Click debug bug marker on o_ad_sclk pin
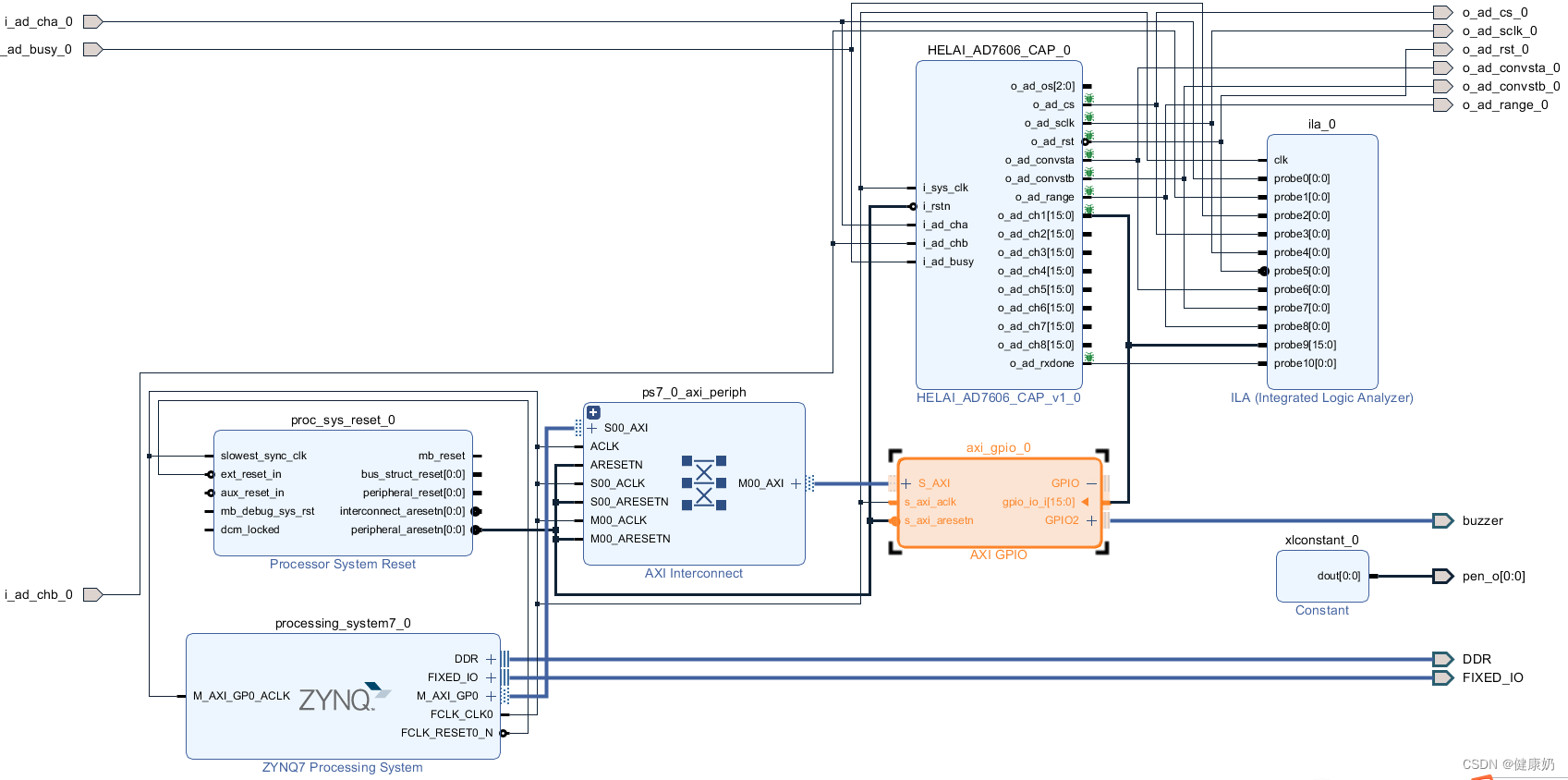1568x780 pixels. [x=1088, y=116]
